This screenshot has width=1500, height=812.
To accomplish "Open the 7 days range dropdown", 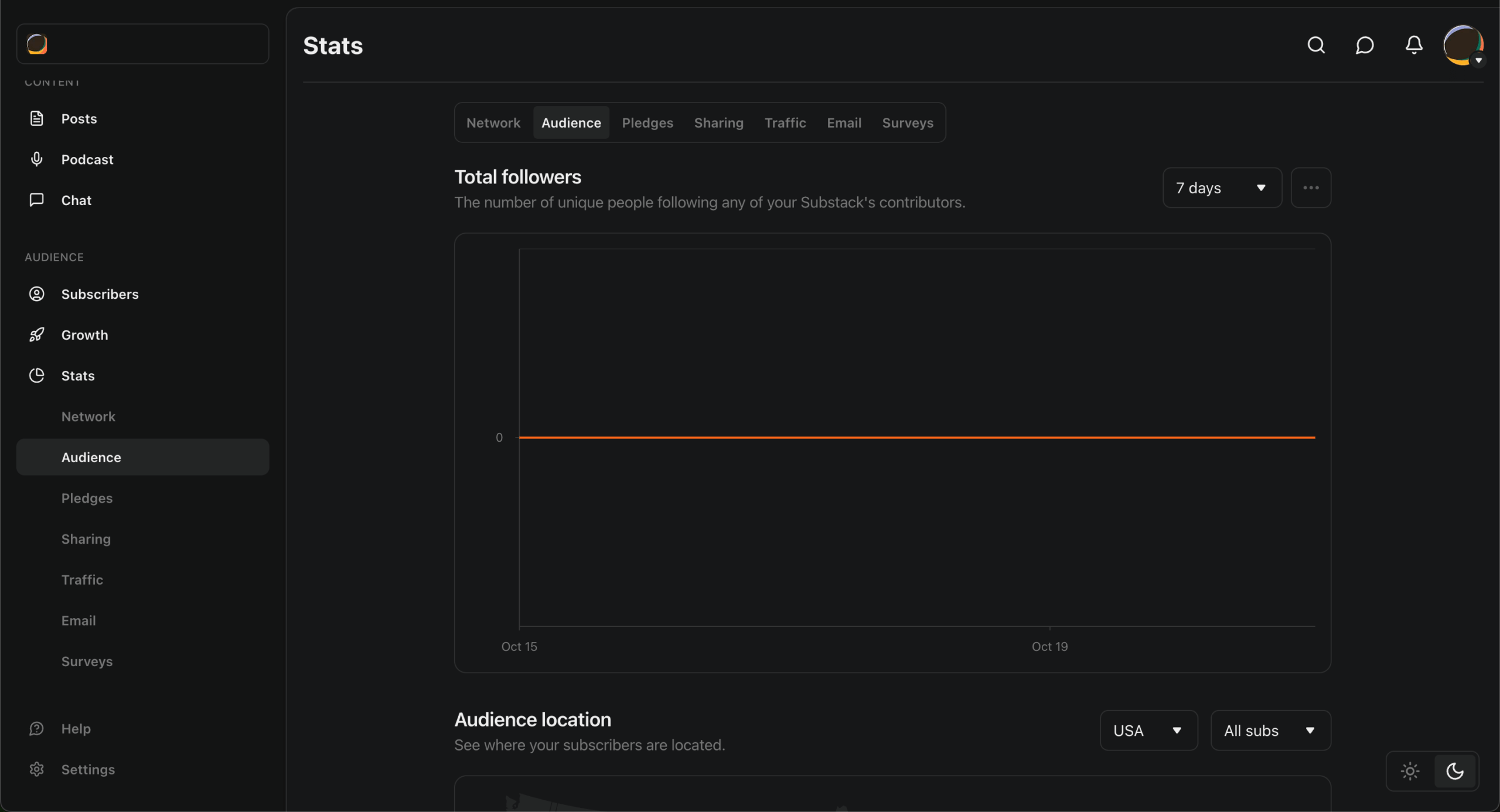I will [x=1221, y=187].
